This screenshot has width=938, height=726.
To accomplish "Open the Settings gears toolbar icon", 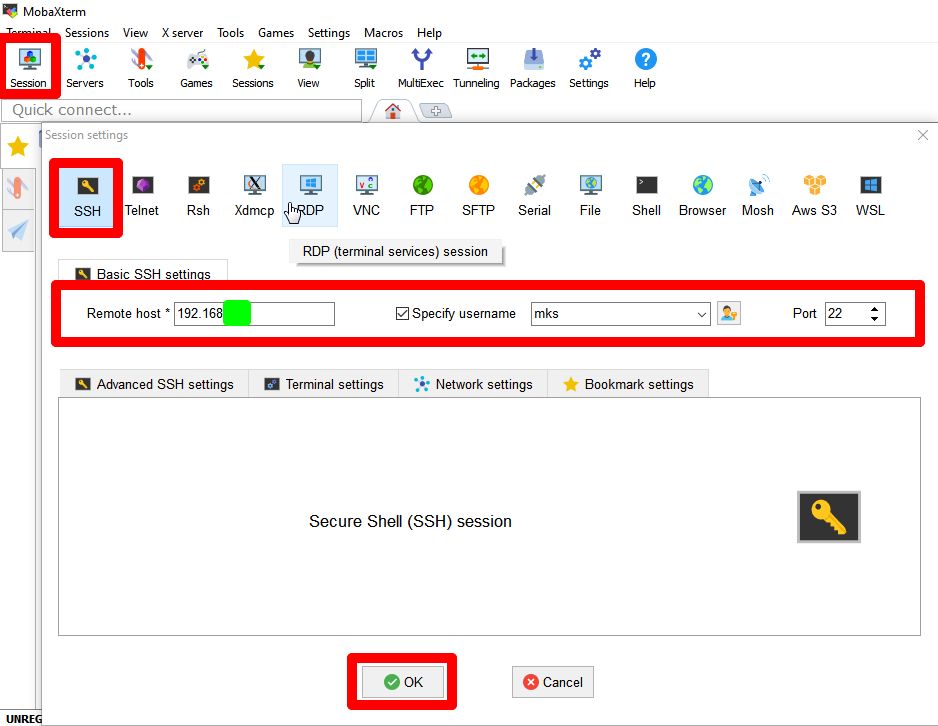I will [589, 68].
